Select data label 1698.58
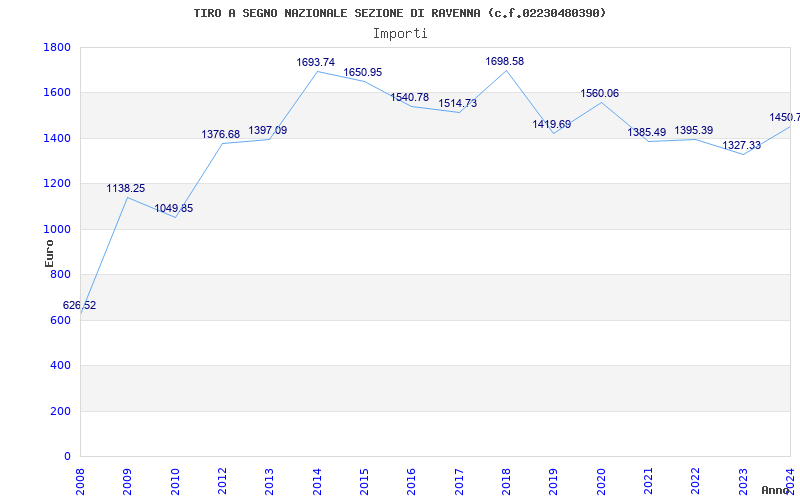 (x=505, y=61)
